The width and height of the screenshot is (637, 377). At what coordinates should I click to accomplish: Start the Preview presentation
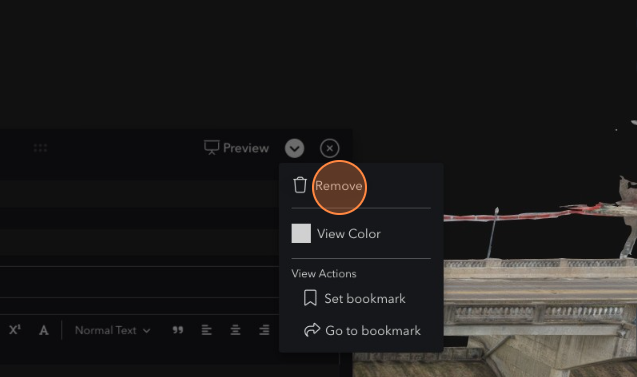236,148
